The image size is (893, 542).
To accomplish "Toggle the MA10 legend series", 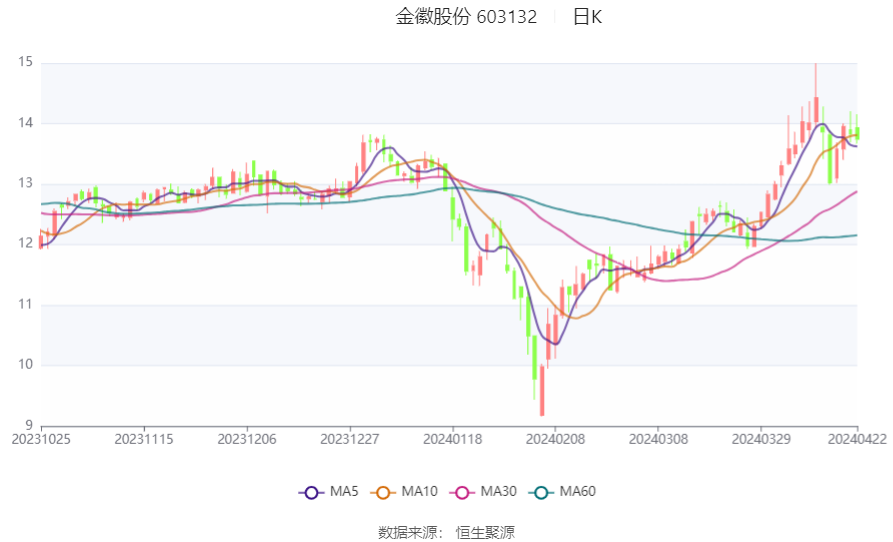I will pos(404,492).
